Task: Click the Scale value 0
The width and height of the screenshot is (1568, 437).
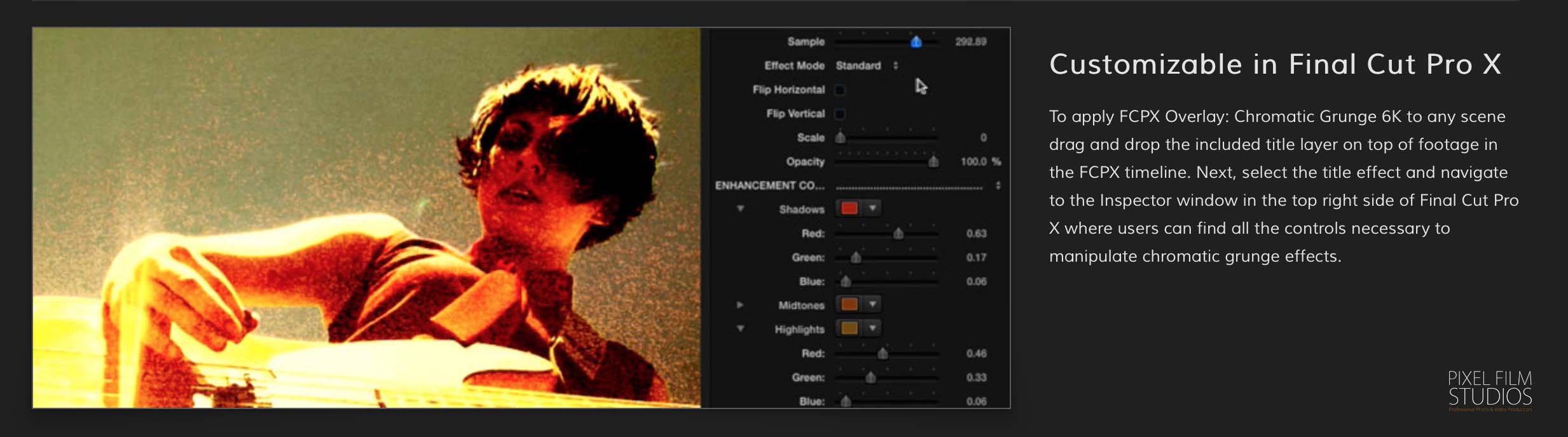Action: click(x=983, y=137)
